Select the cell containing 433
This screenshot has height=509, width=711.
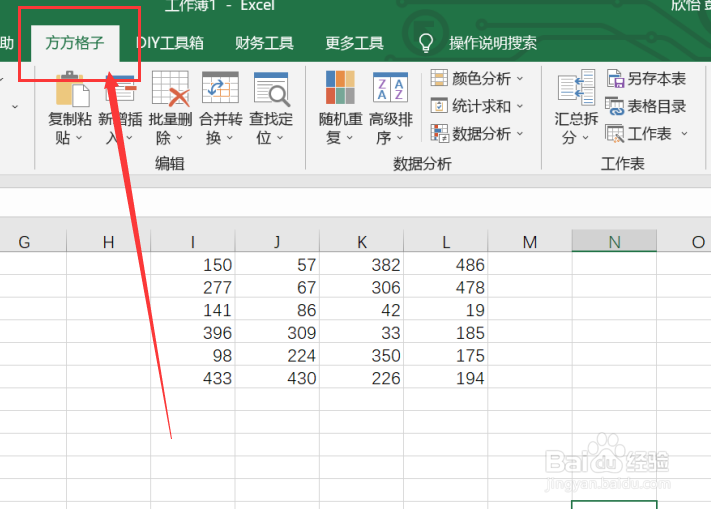point(193,377)
